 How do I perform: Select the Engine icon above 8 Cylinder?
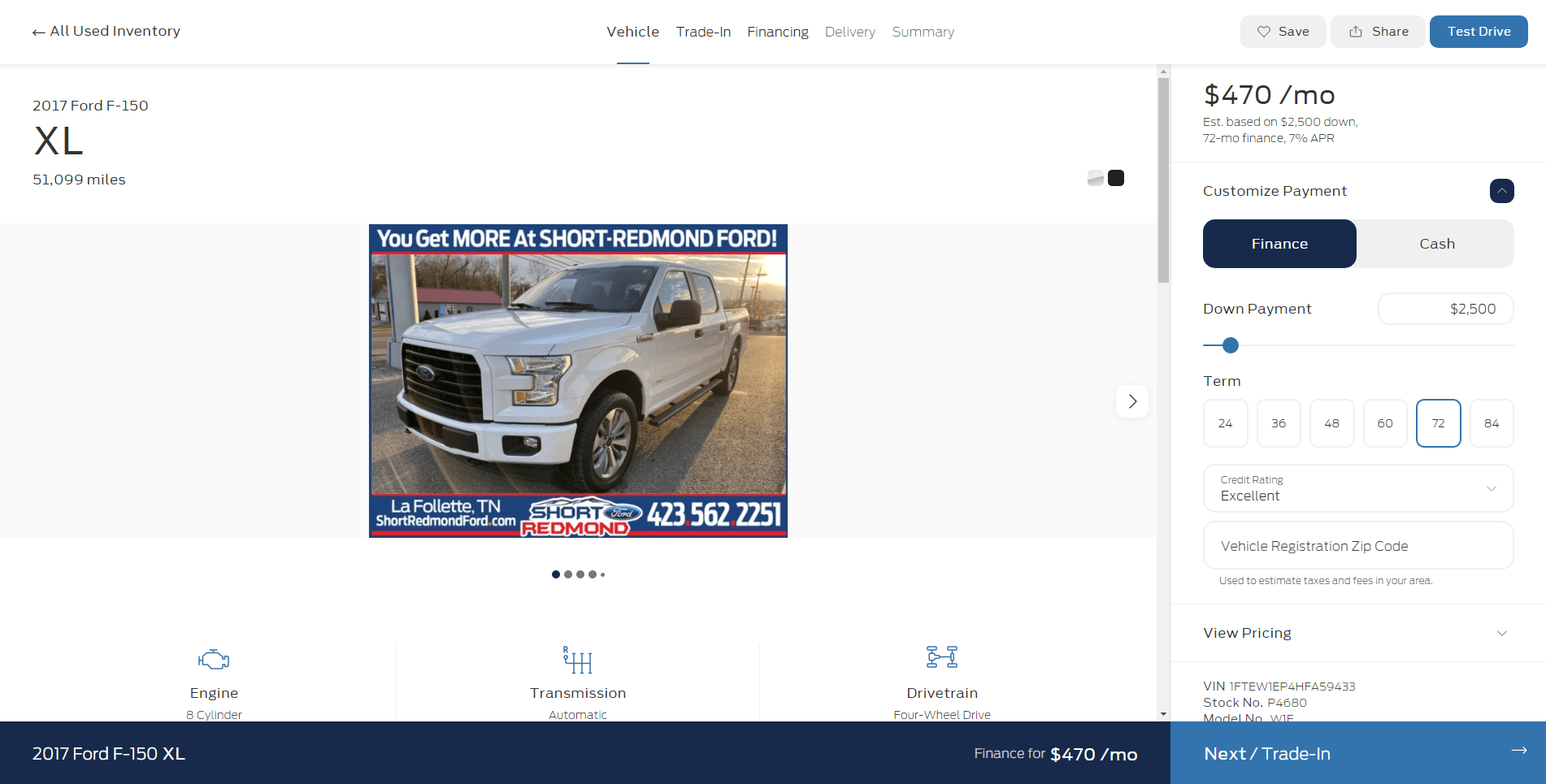(x=213, y=660)
